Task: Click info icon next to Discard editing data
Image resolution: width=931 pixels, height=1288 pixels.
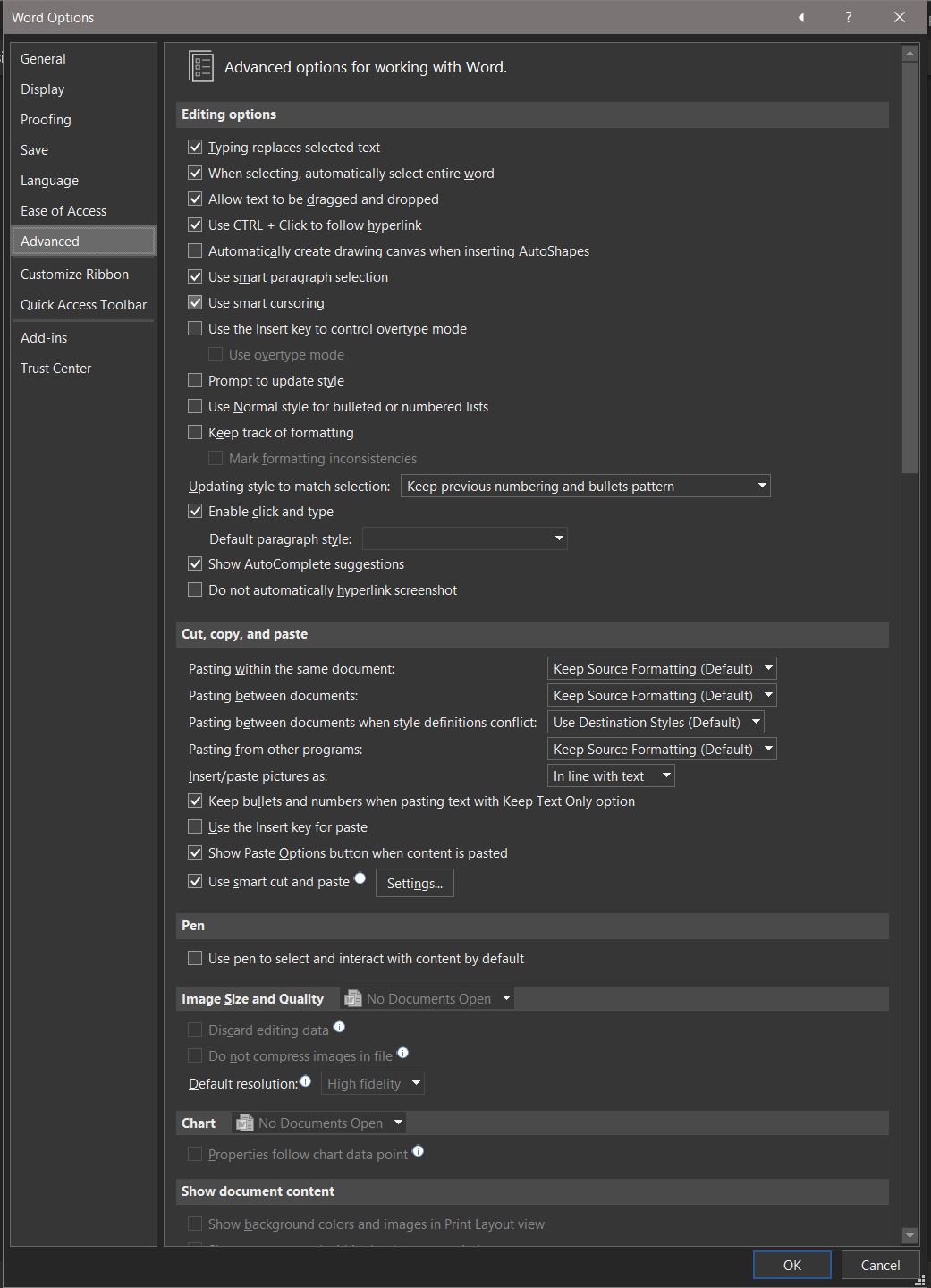Action: (x=339, y=1027)
